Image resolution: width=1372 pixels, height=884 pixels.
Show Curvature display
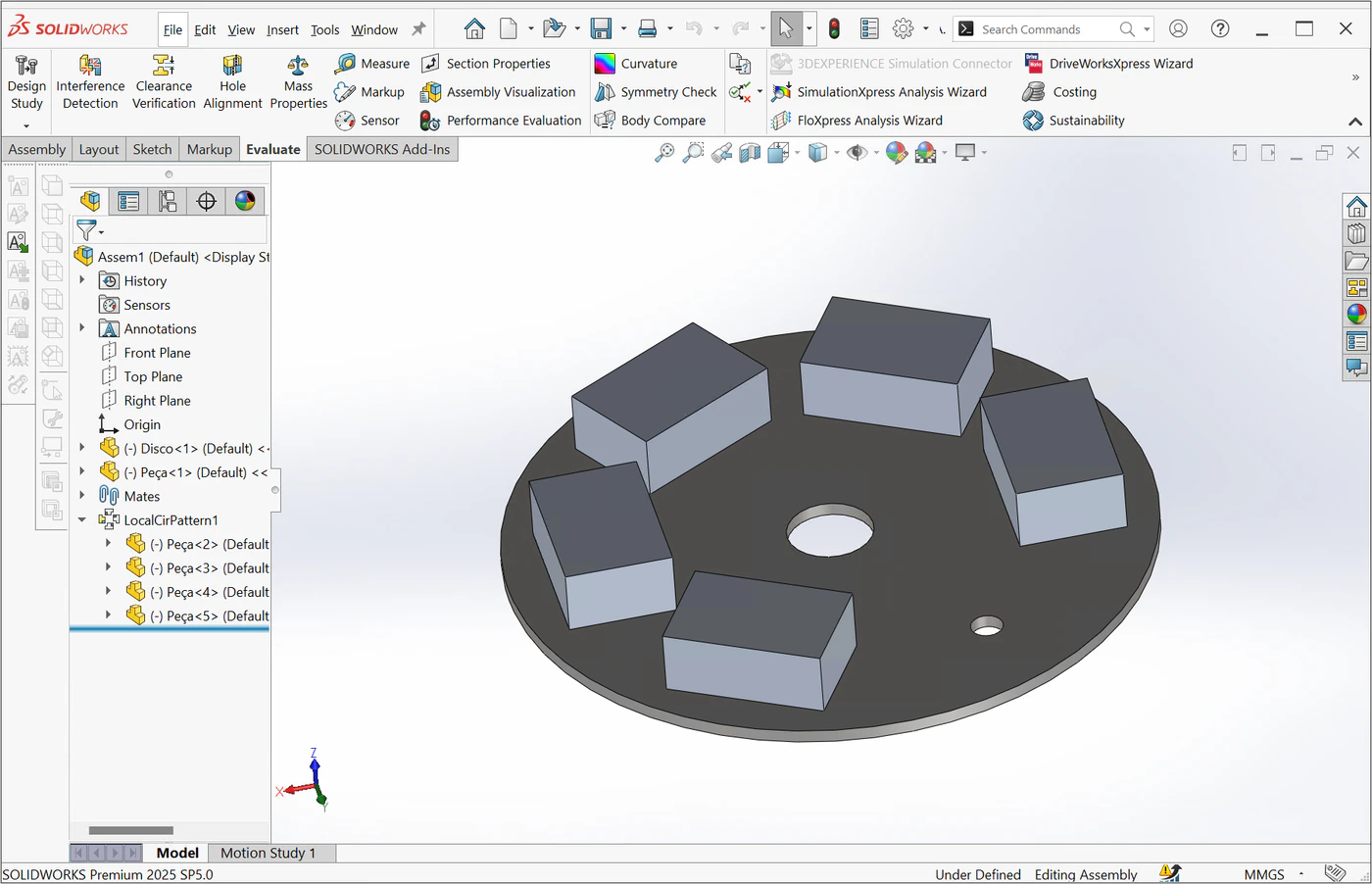coord(636,64)
